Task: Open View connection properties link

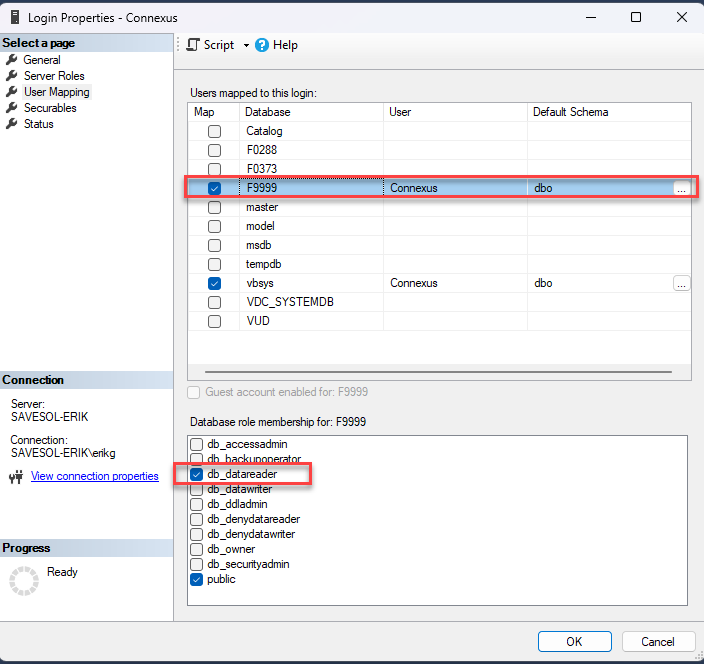Action: click(x=94, y=476)
